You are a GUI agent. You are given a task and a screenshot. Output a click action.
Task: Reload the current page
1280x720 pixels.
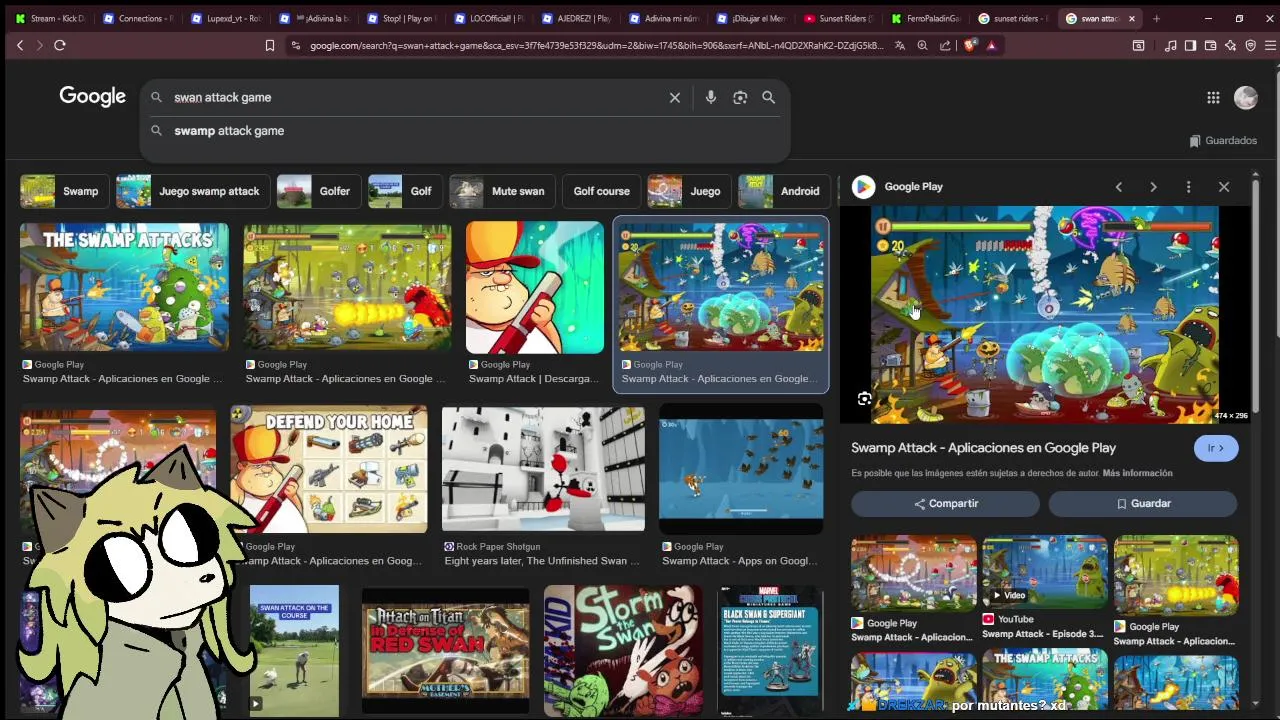pos(60,45)
